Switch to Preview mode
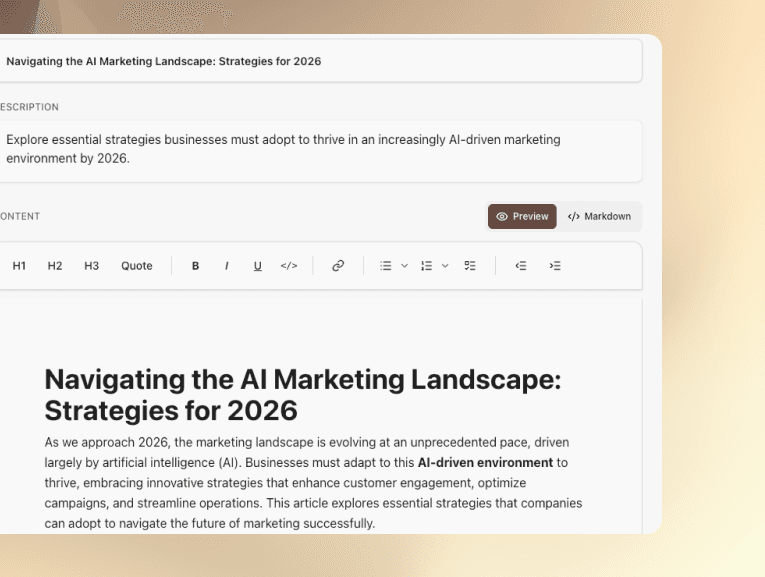 (x=522, y=216)
